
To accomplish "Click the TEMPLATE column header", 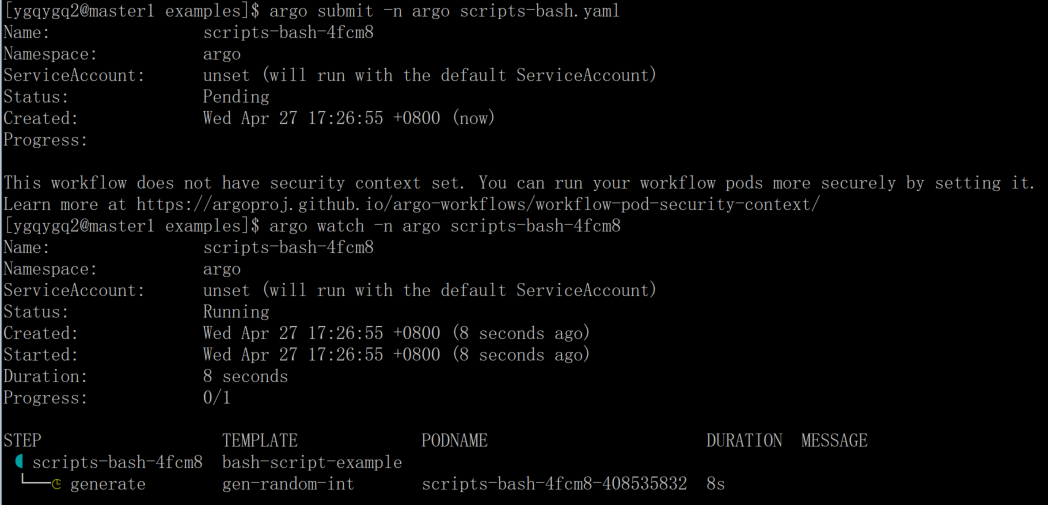I will pyautogui.click(x=259, y=440).
